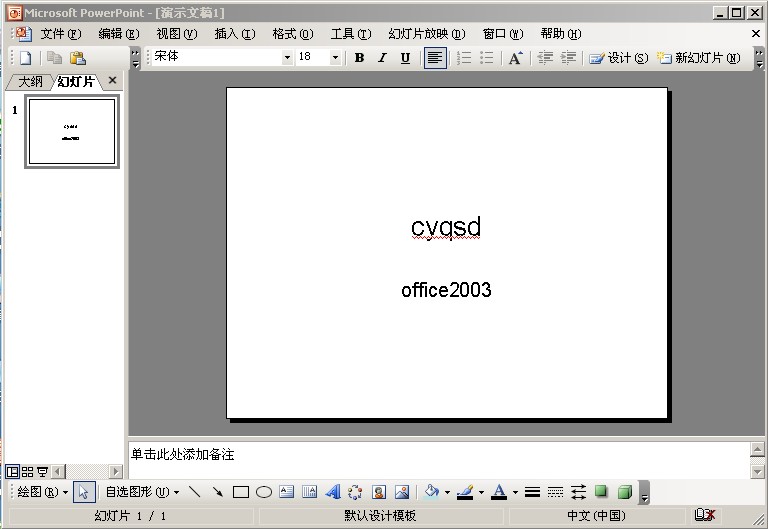Open the 插入 (Insert) menu
The width and height of the screenshot is (768, 529).
click(235, 34)
